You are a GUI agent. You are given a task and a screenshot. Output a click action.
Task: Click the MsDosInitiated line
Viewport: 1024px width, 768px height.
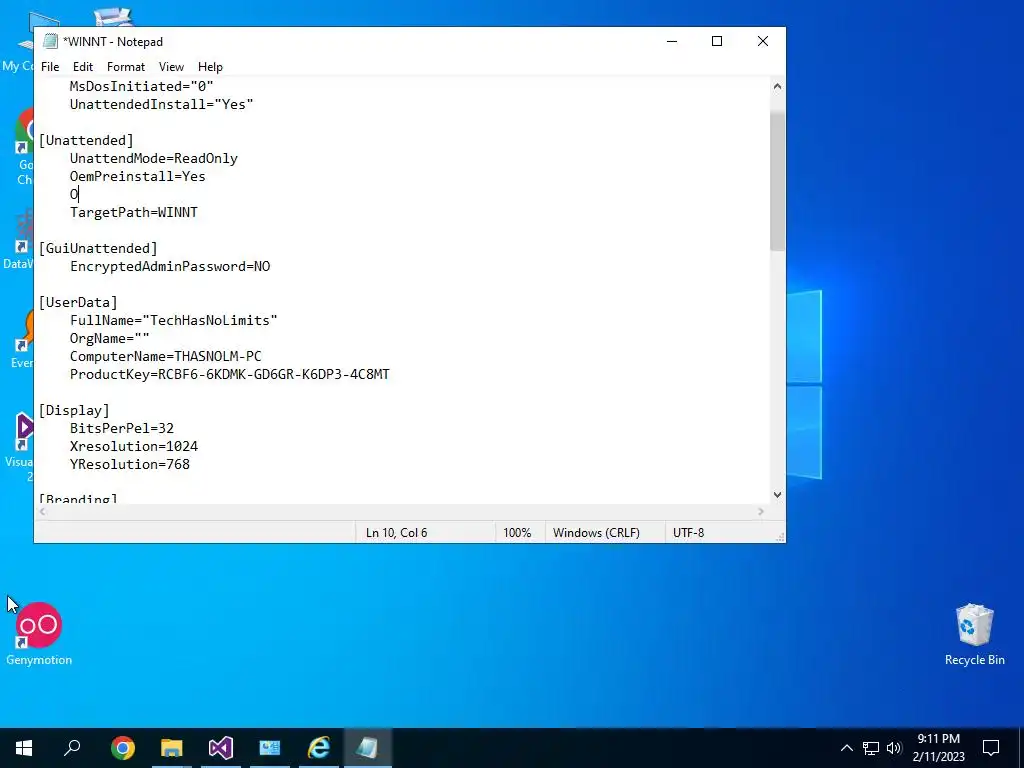[141, 86]
